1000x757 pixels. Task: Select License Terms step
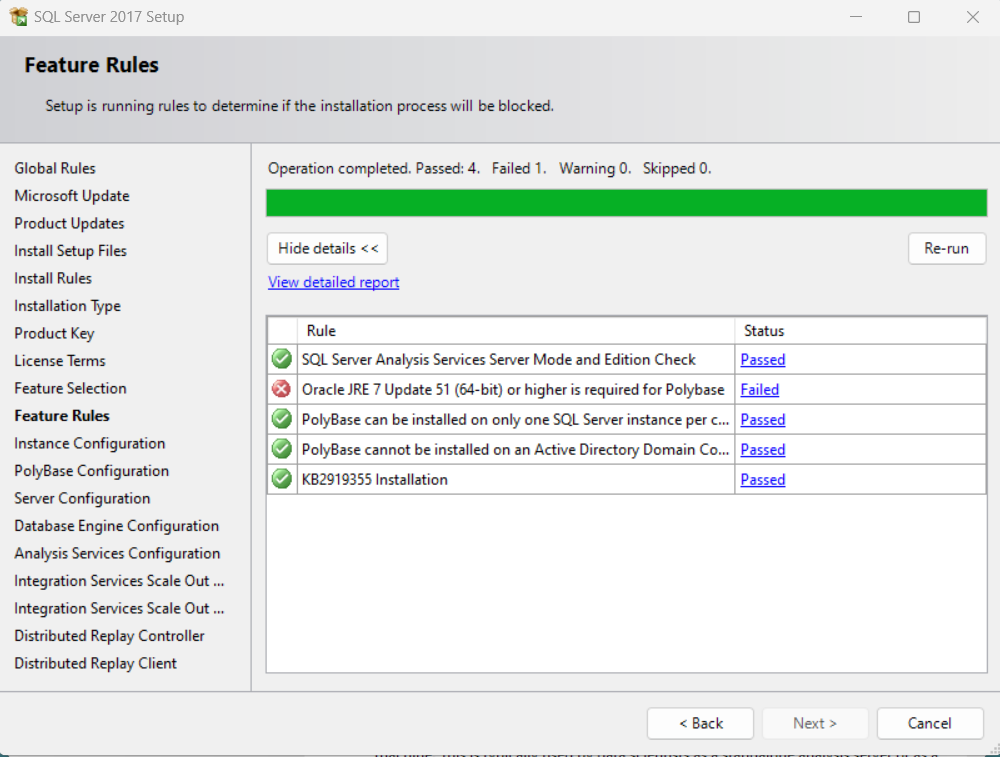(x=60, y=361)
